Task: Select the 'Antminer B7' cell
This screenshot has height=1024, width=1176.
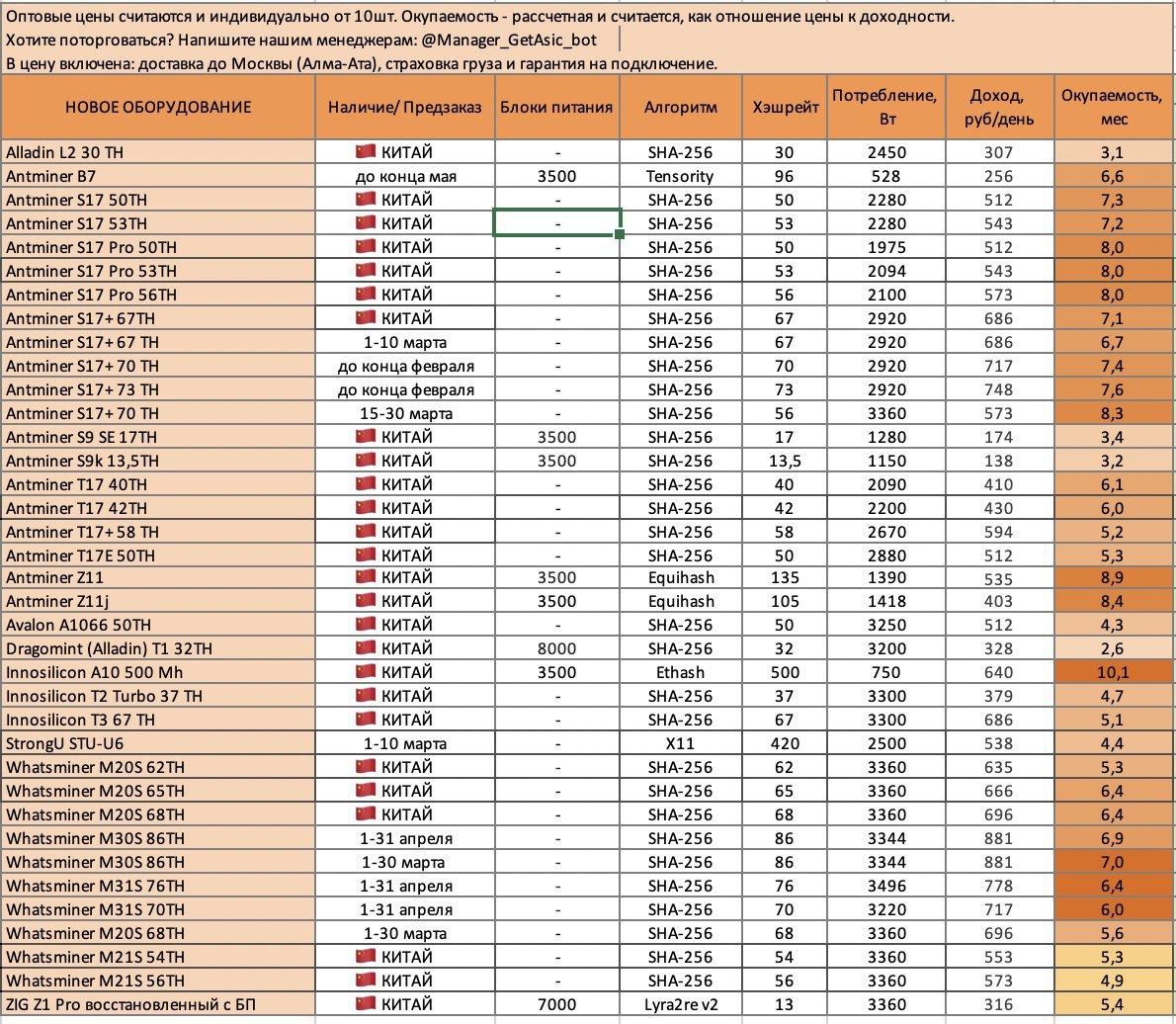Action: pyautogui.click(x=158, y=176)
